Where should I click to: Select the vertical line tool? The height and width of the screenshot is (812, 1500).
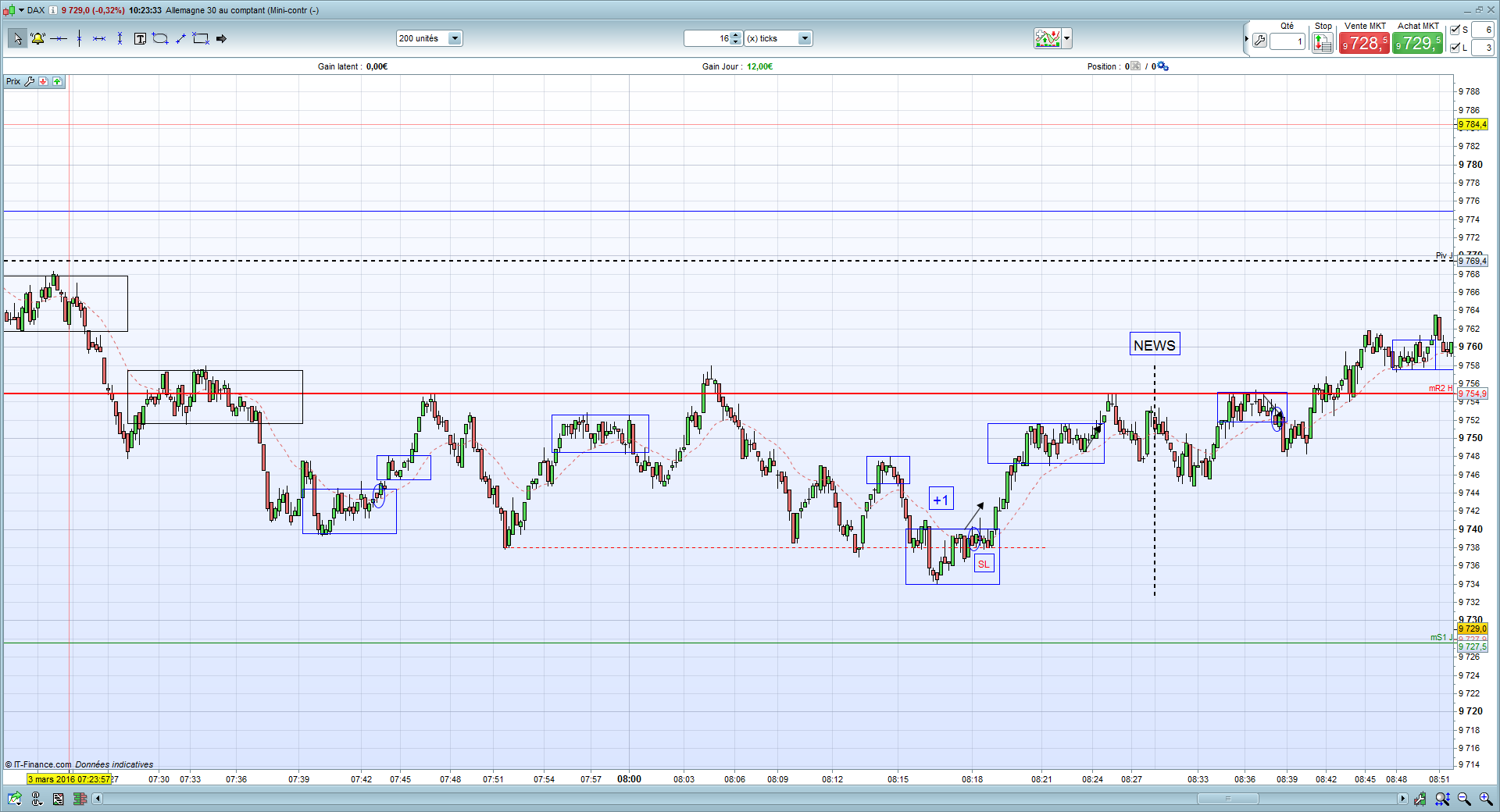tap(79, 38)
